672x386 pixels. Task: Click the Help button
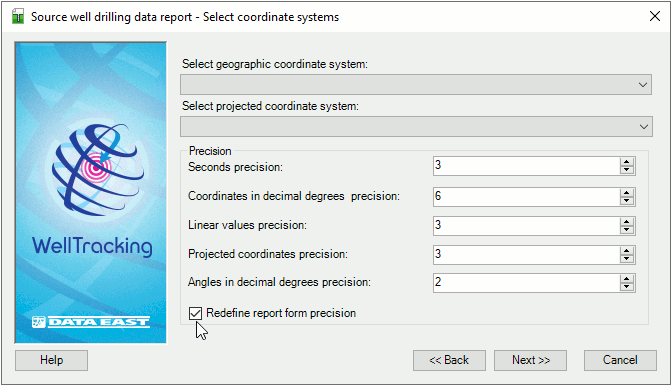[x=51, y=360]
